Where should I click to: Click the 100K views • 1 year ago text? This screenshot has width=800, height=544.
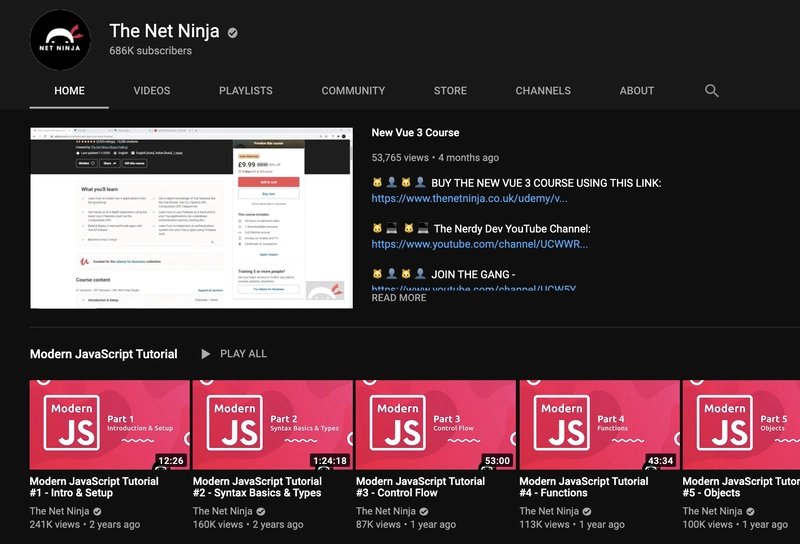coord(735,525)
